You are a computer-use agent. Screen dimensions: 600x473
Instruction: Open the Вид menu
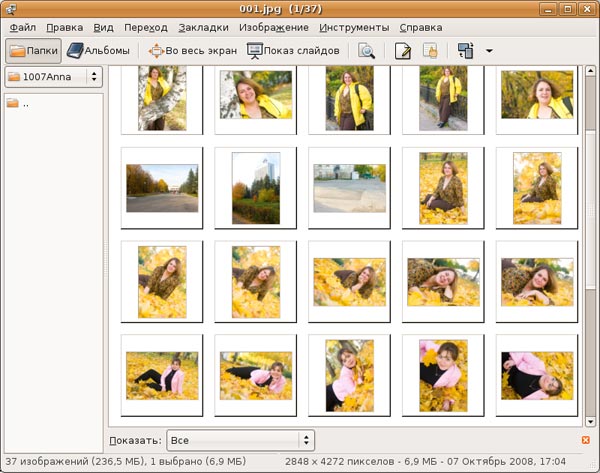click(x=103, y=28)
